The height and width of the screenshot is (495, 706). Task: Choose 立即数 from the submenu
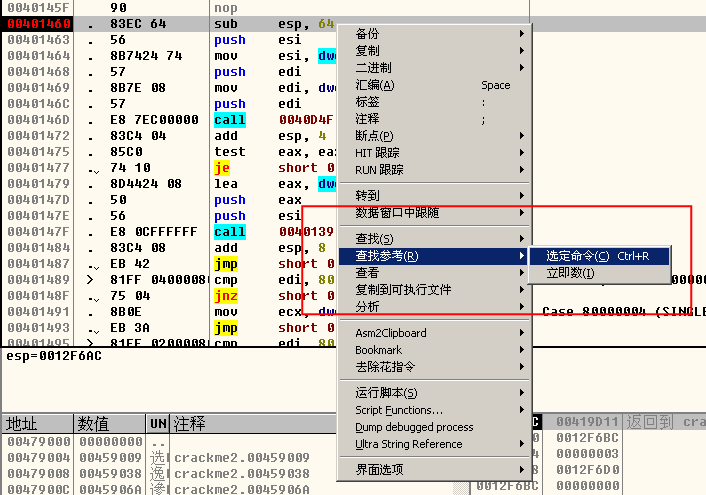tap(570, 273)
